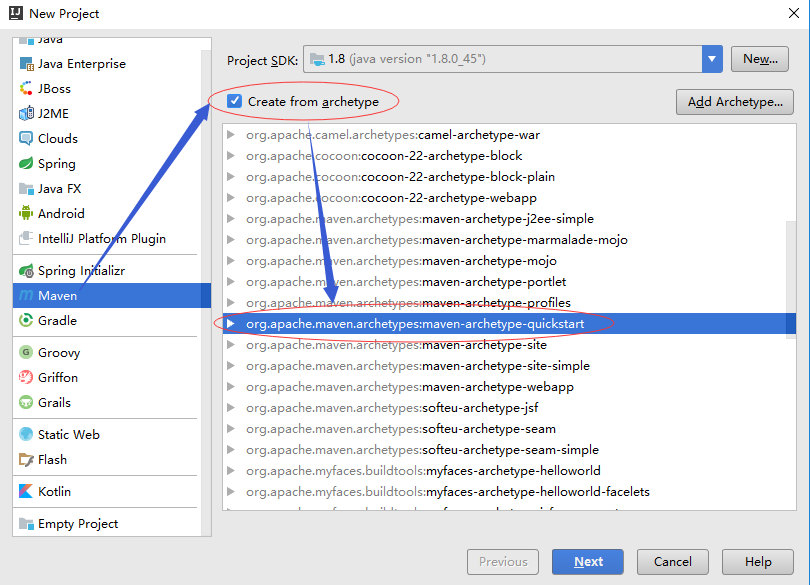Click the IntelliJ Platform Plugin icon
The height and width of the screenshot is (585, 810).
(26, 238)
